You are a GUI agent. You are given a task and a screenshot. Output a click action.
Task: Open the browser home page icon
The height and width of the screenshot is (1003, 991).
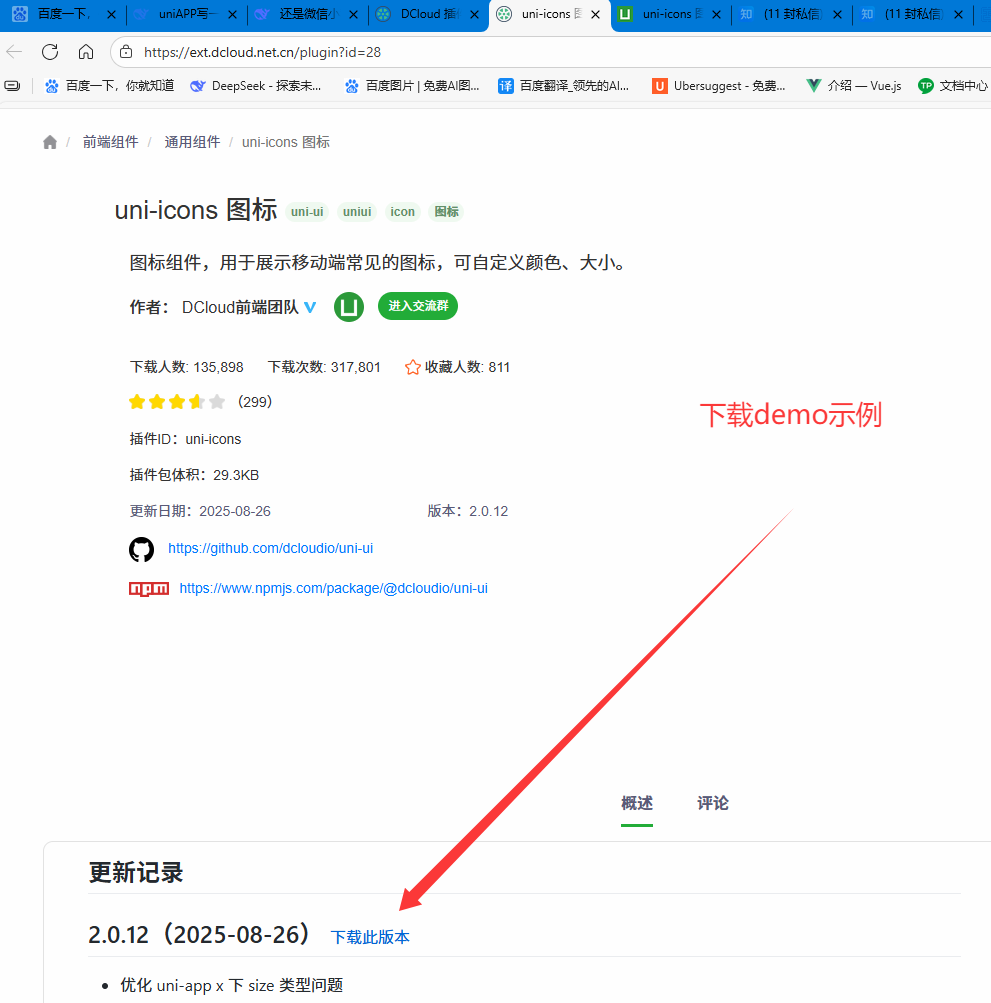point(86,52)
